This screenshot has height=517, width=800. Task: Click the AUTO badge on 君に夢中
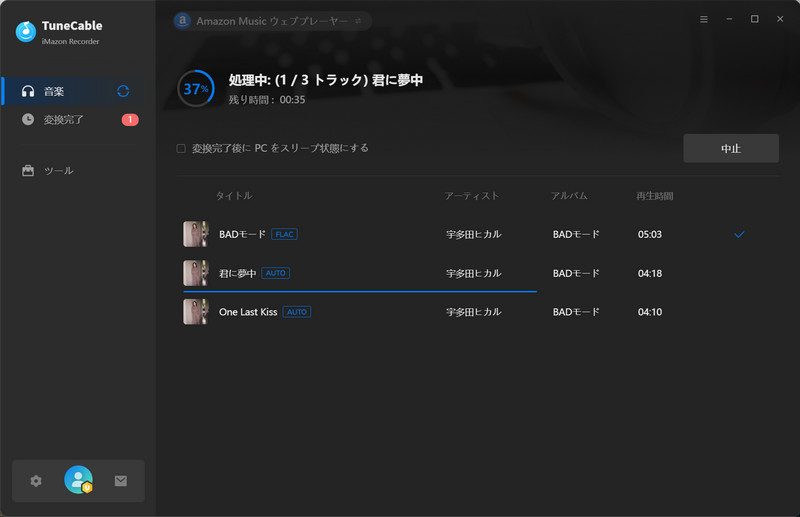[x=276, y=273]
